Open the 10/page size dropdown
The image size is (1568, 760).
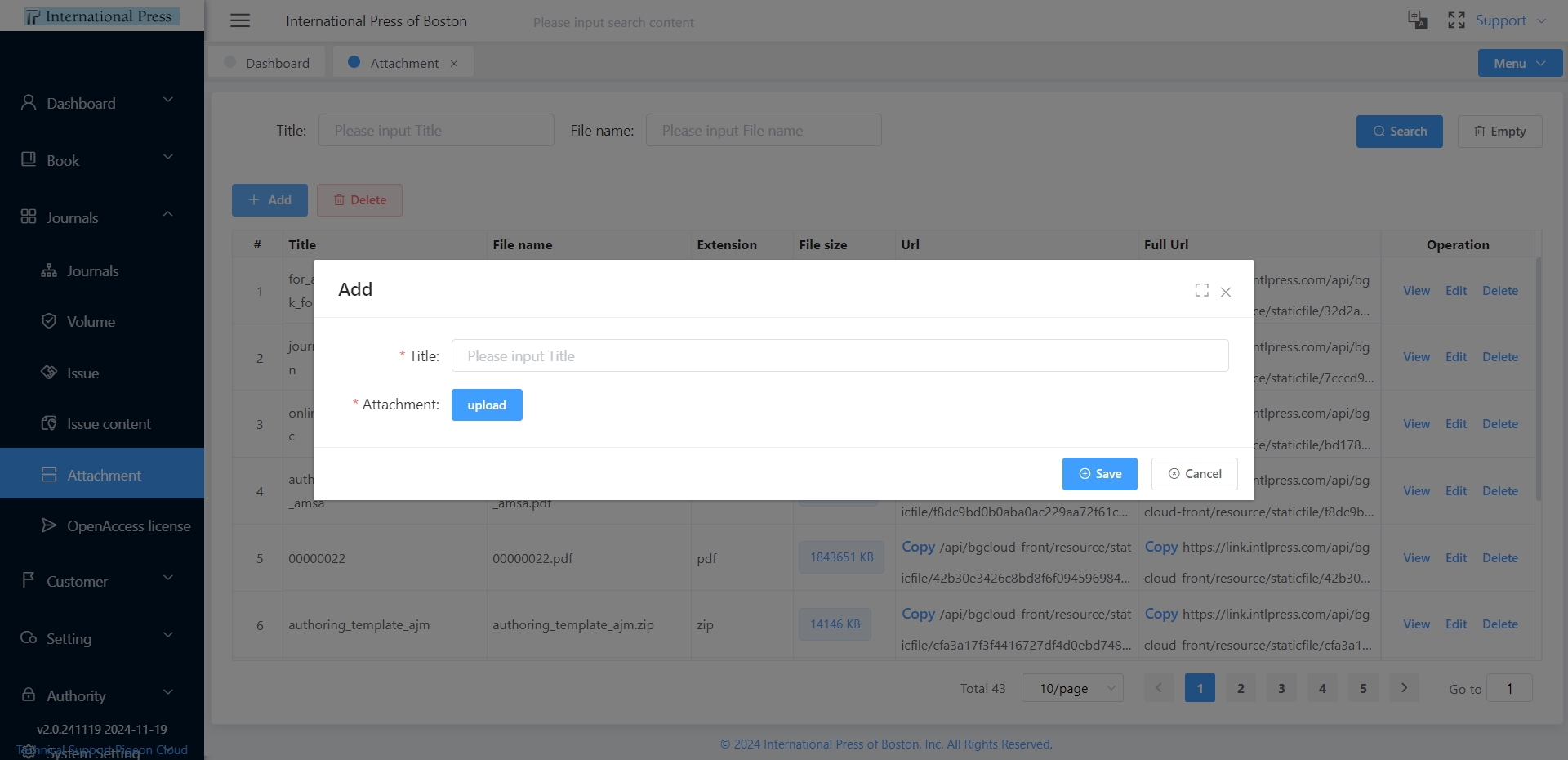click(1072, 688)
